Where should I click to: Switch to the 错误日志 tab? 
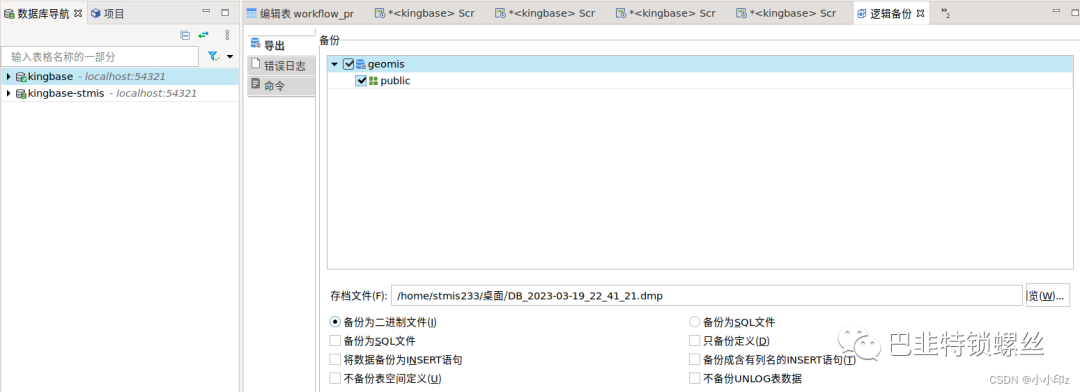(281, 65)
